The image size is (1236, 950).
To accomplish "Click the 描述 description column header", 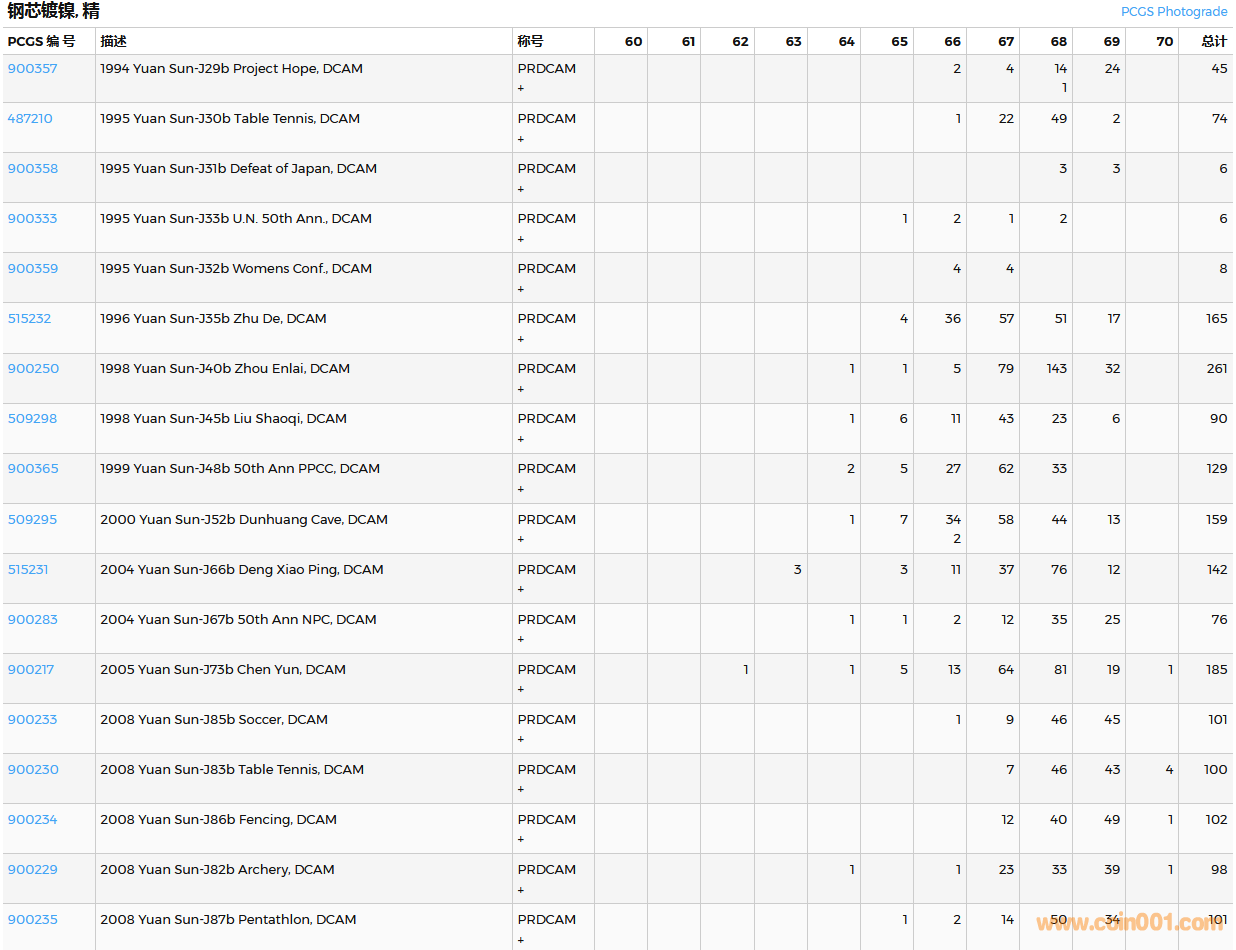I will point(113,42).
